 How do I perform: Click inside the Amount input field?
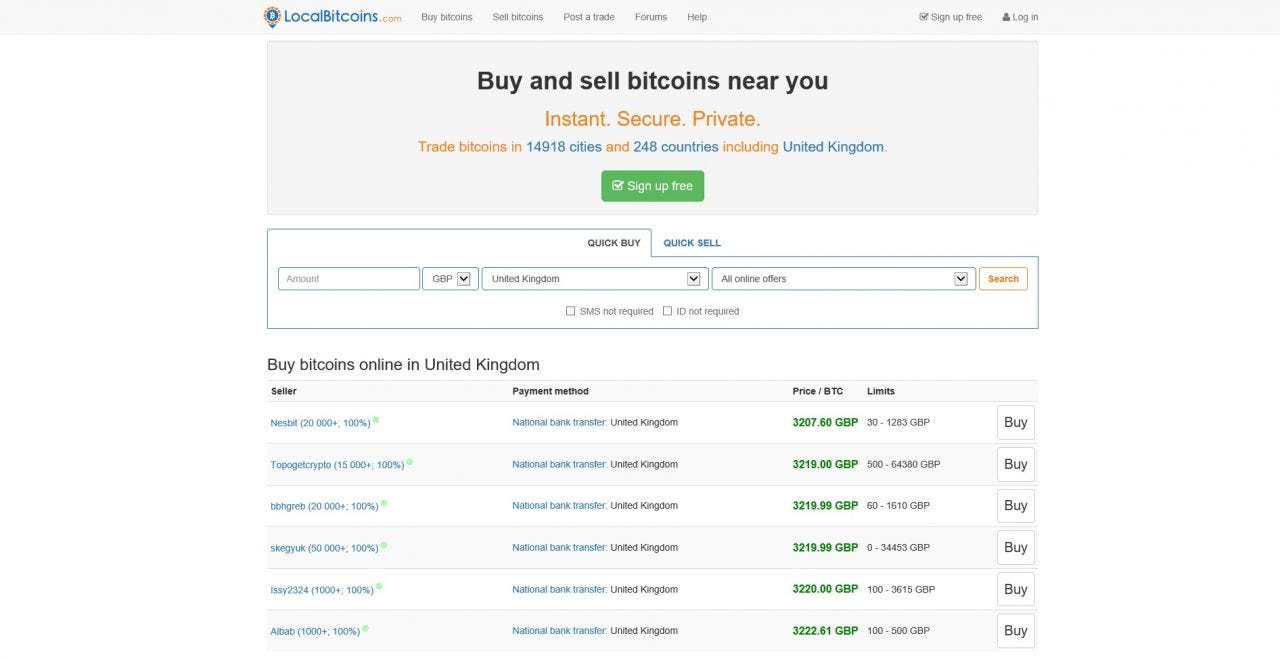point(348,278)
